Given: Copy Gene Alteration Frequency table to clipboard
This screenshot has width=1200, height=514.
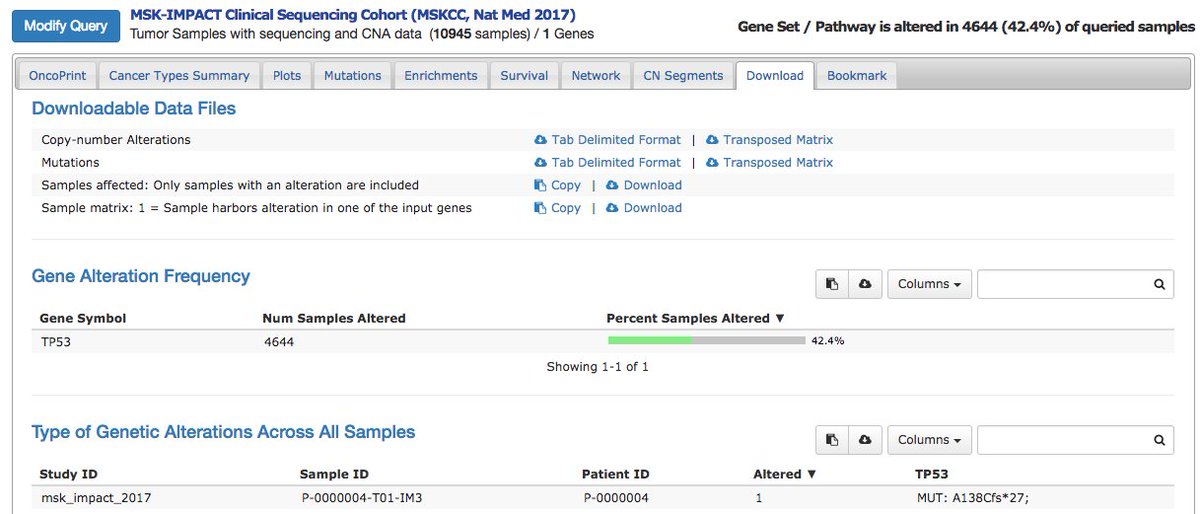Looking at the screenshot, I should (832, 284).
